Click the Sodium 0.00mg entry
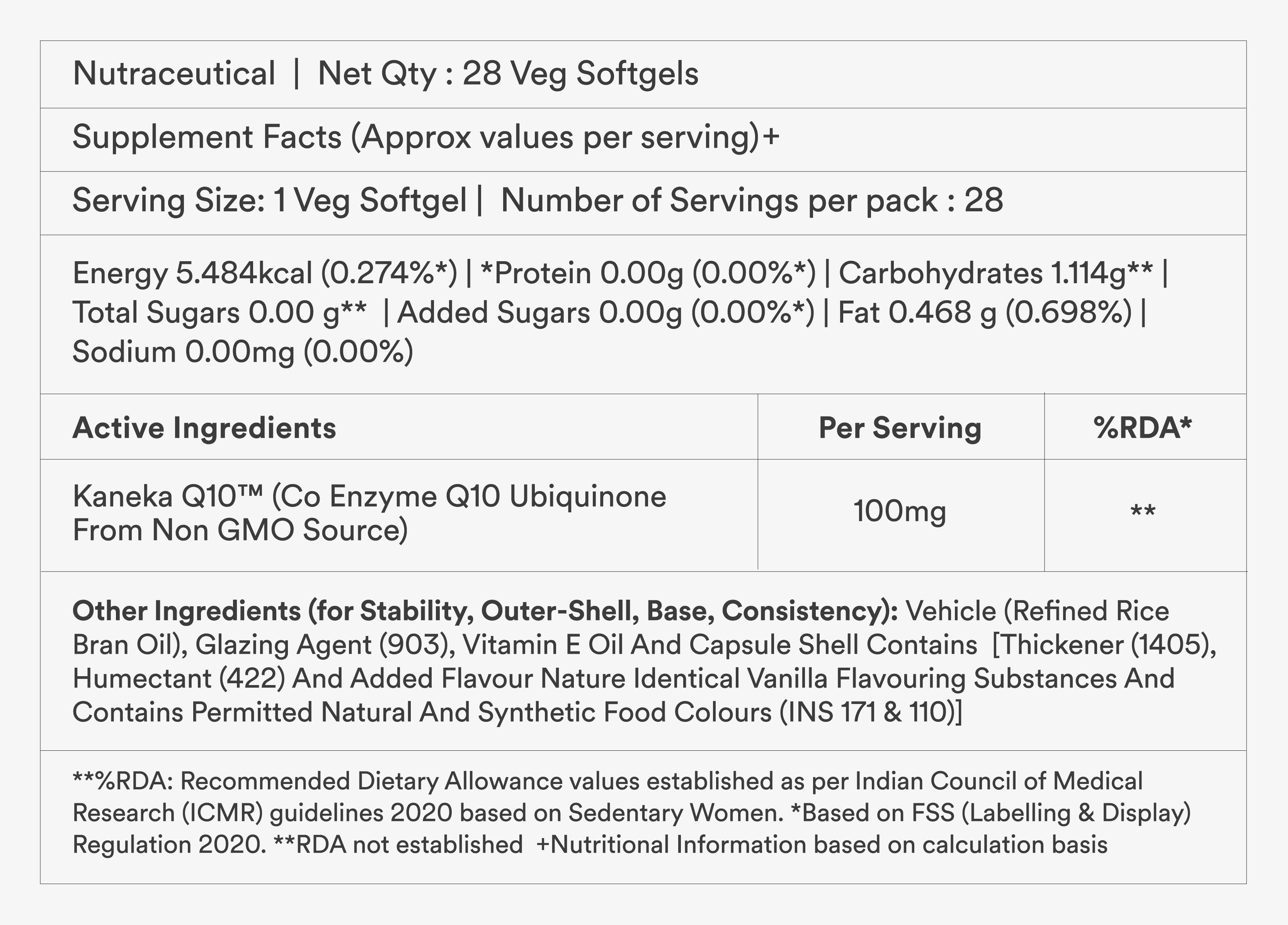 (243, 352)
